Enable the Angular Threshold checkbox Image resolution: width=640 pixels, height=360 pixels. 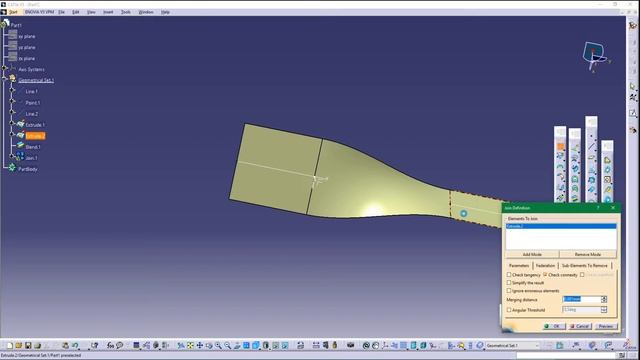coord(509,310)
